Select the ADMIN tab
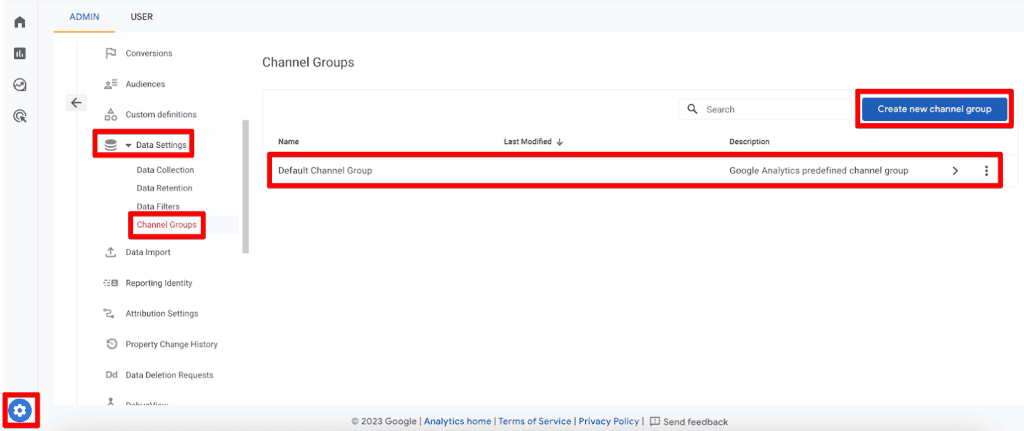The image size is (1024, 431). [x=85, y=17]
